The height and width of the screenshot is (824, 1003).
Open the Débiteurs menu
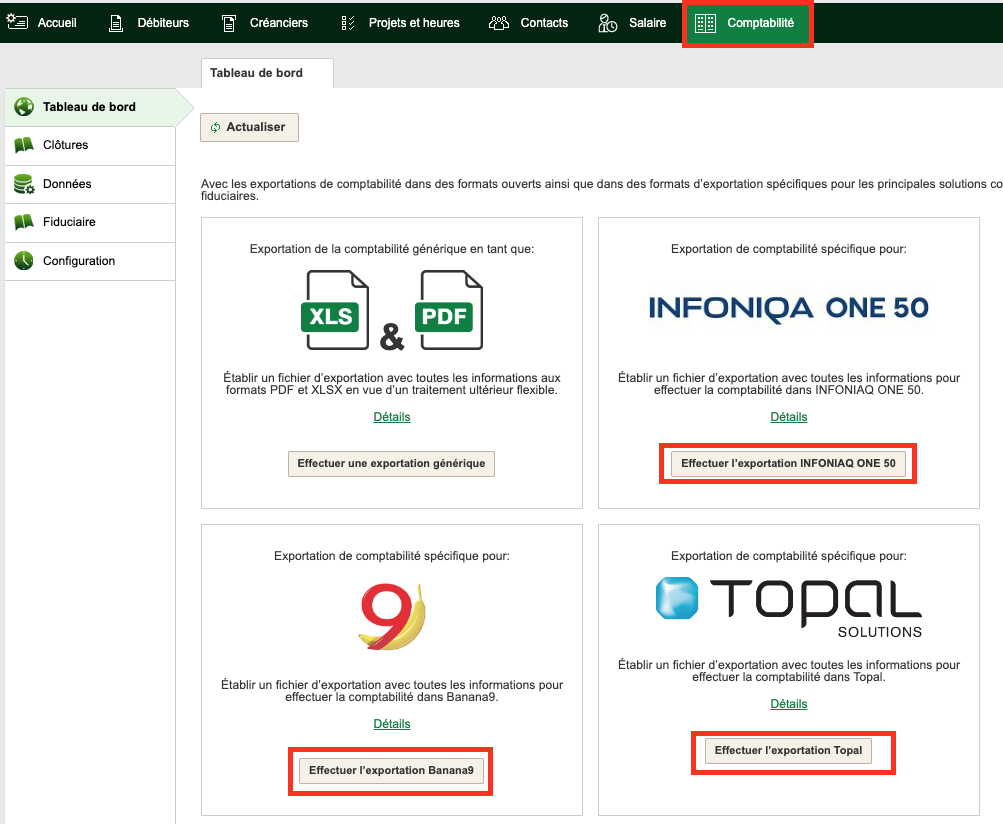click(149, 23)
